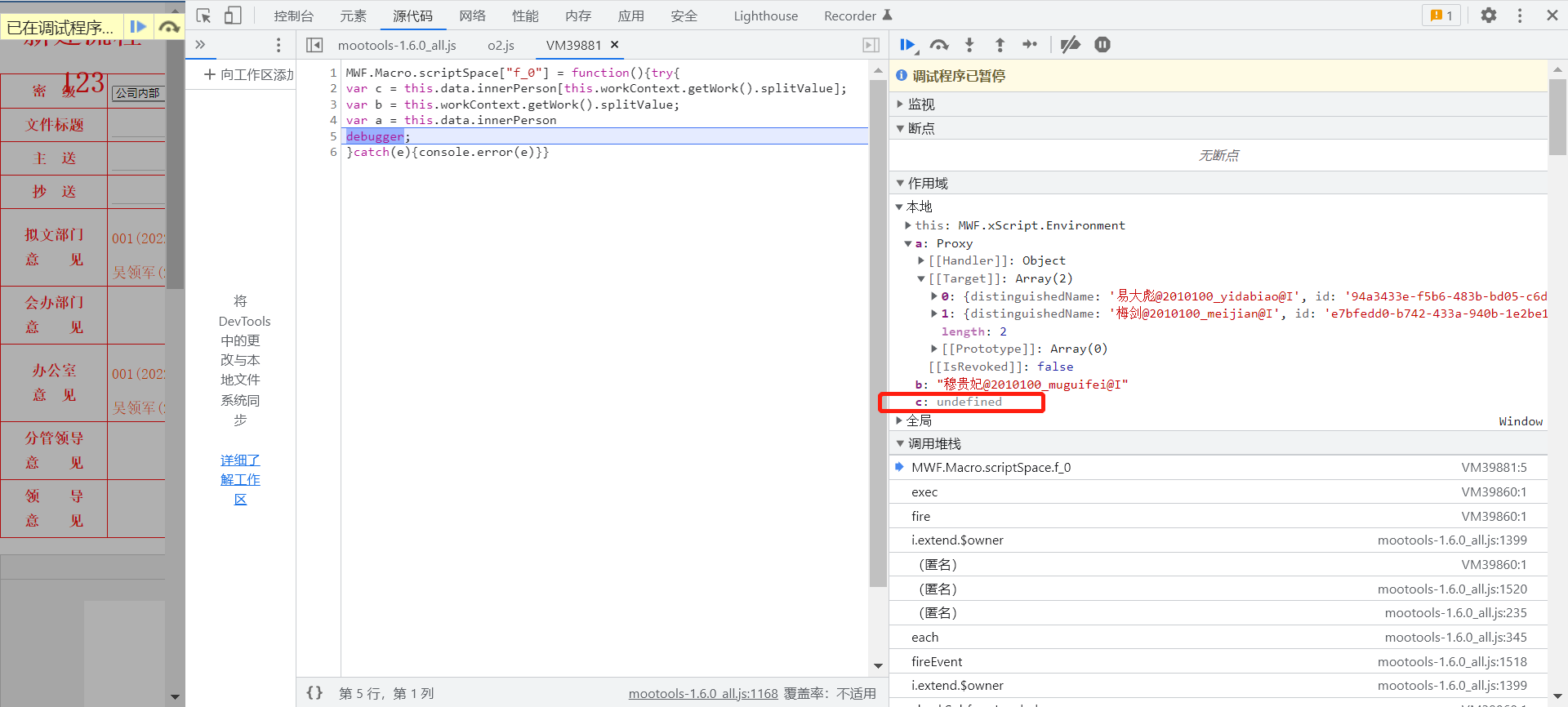The image size is (1568, 707).
Task: Click the step into function icon
Action: click(969, 45)
